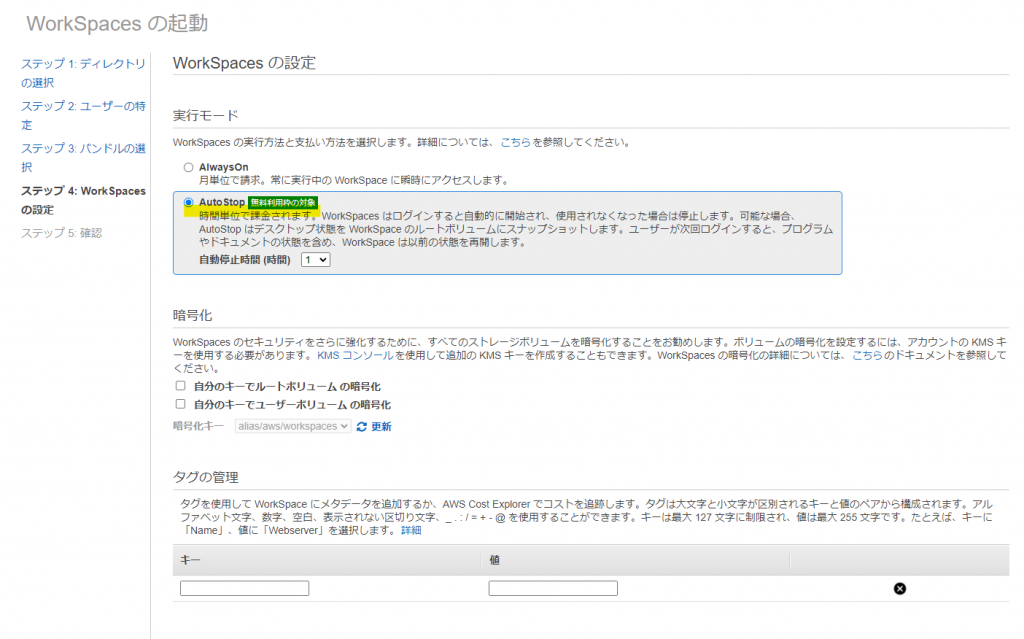This screenshot has width=1024, height=639.
Task: Click Step 5: 確認 in the sidebar
Action: 61,233
